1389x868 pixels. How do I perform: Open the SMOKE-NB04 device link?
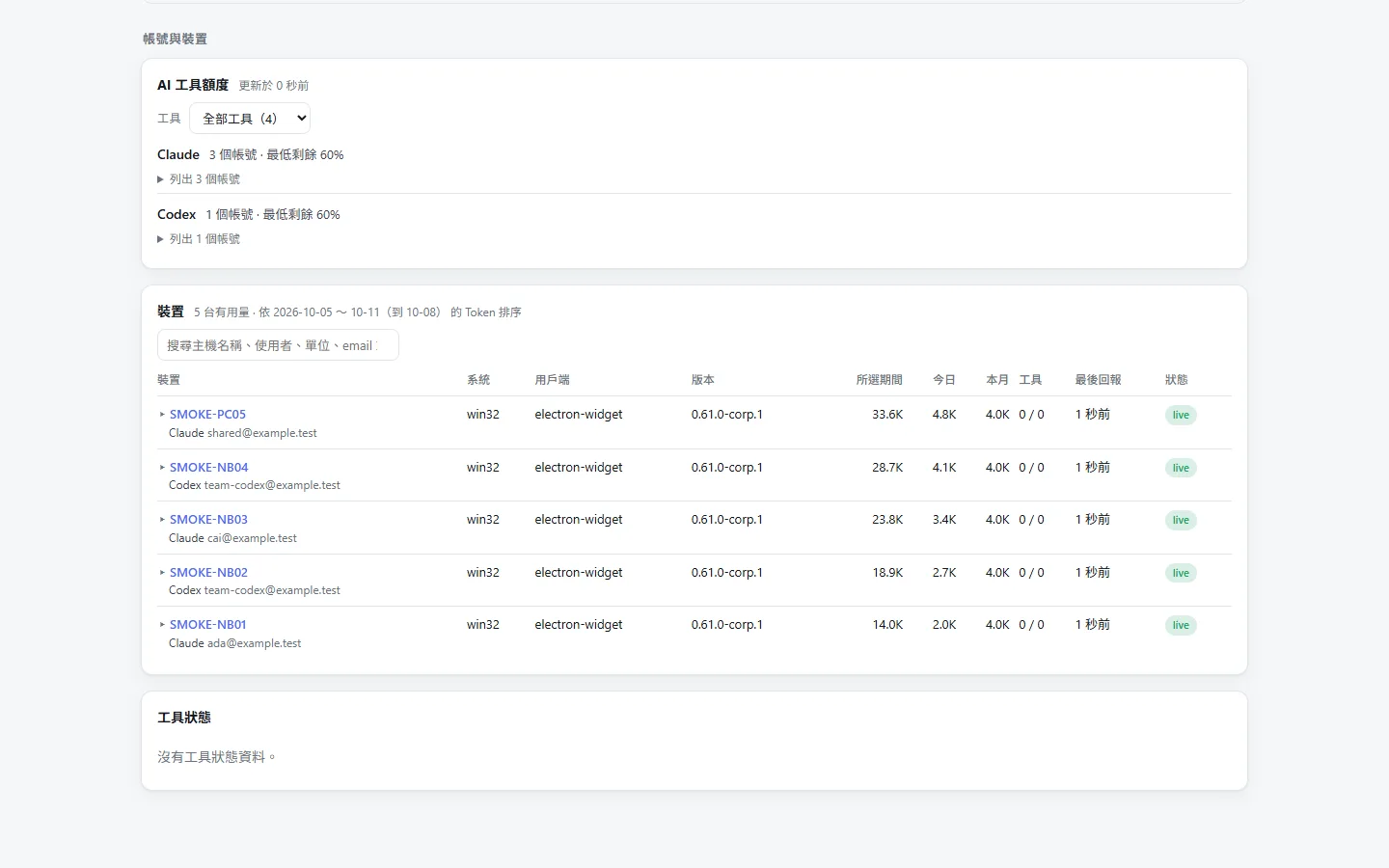[x=208, y=468]
